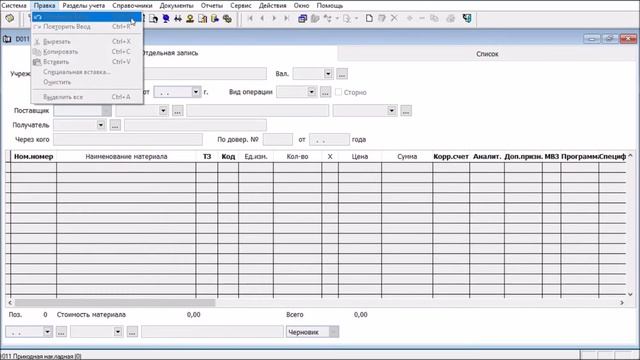This screenshot has width=640, height=360.
Task: Click the horizontal scrollbar thumb under table
Action: 115,303
